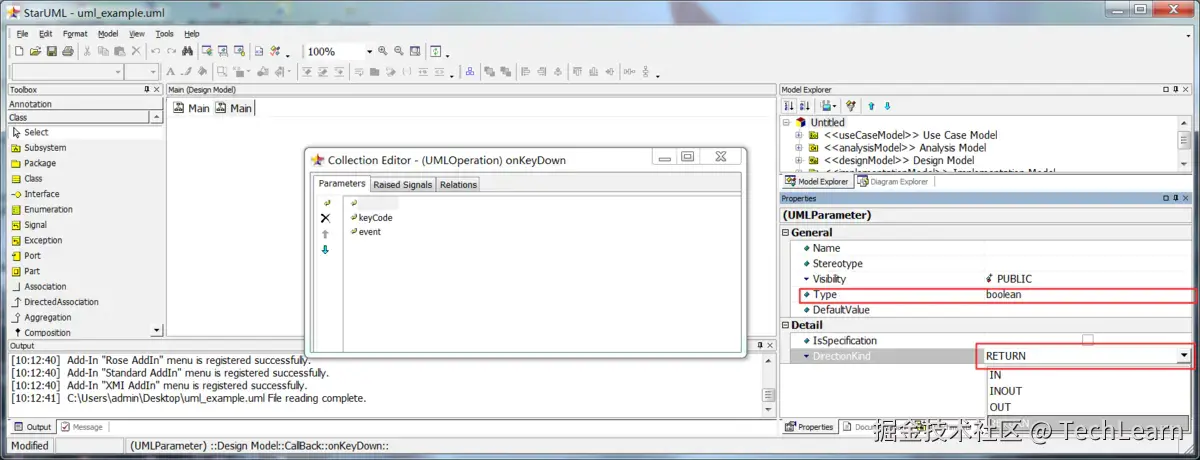Choose INOUT from the DirectionKind list
The width and height of the screenshot is (1200, 460).
coord(1086,391)
